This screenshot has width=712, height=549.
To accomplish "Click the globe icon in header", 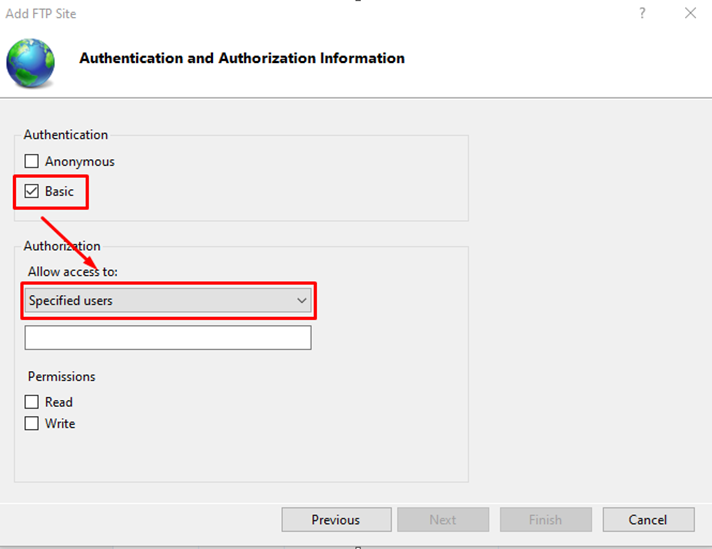I will [x=30, y=63].
